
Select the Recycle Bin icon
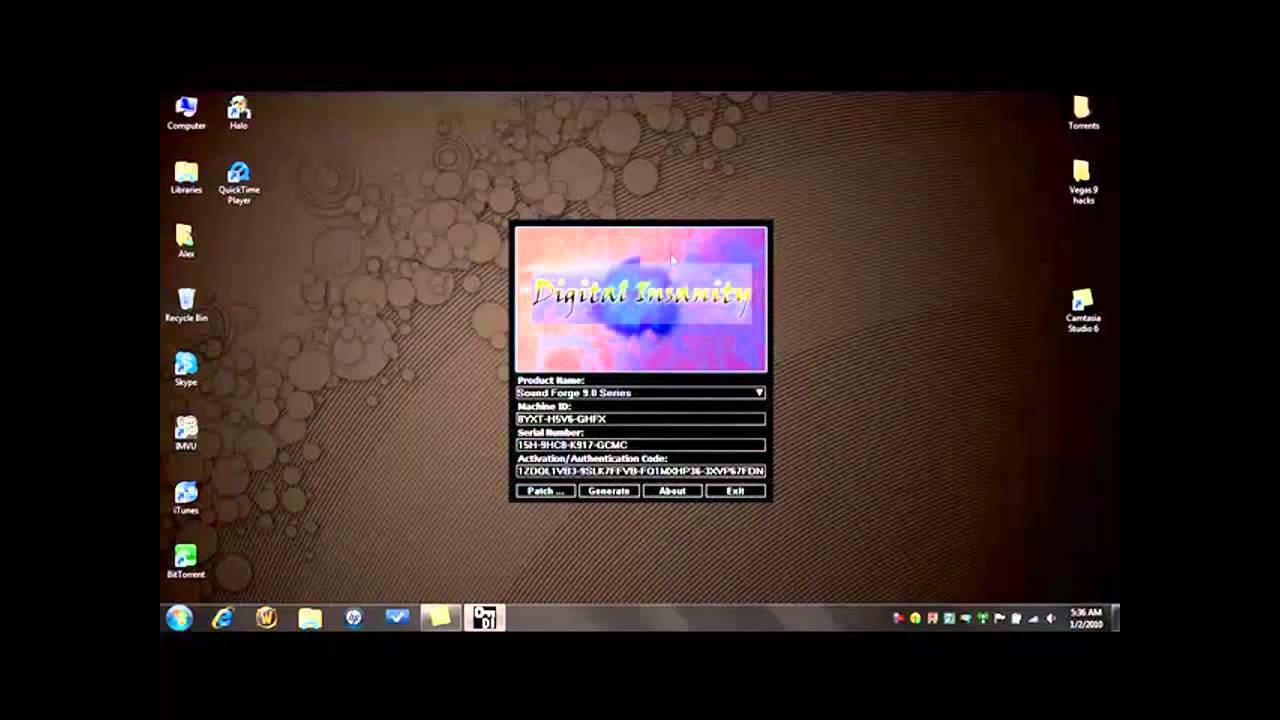(186, 305)
